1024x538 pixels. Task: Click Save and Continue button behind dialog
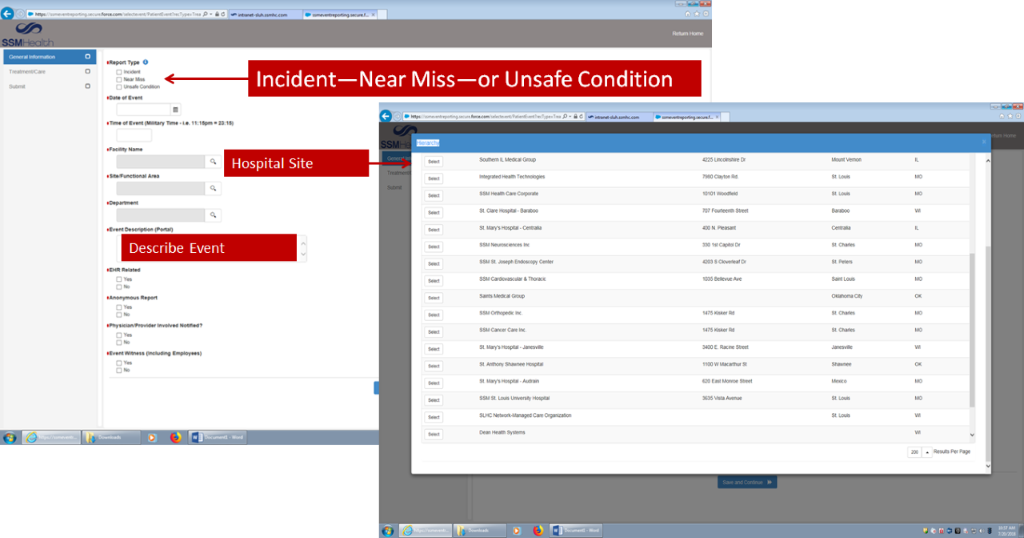747,482
